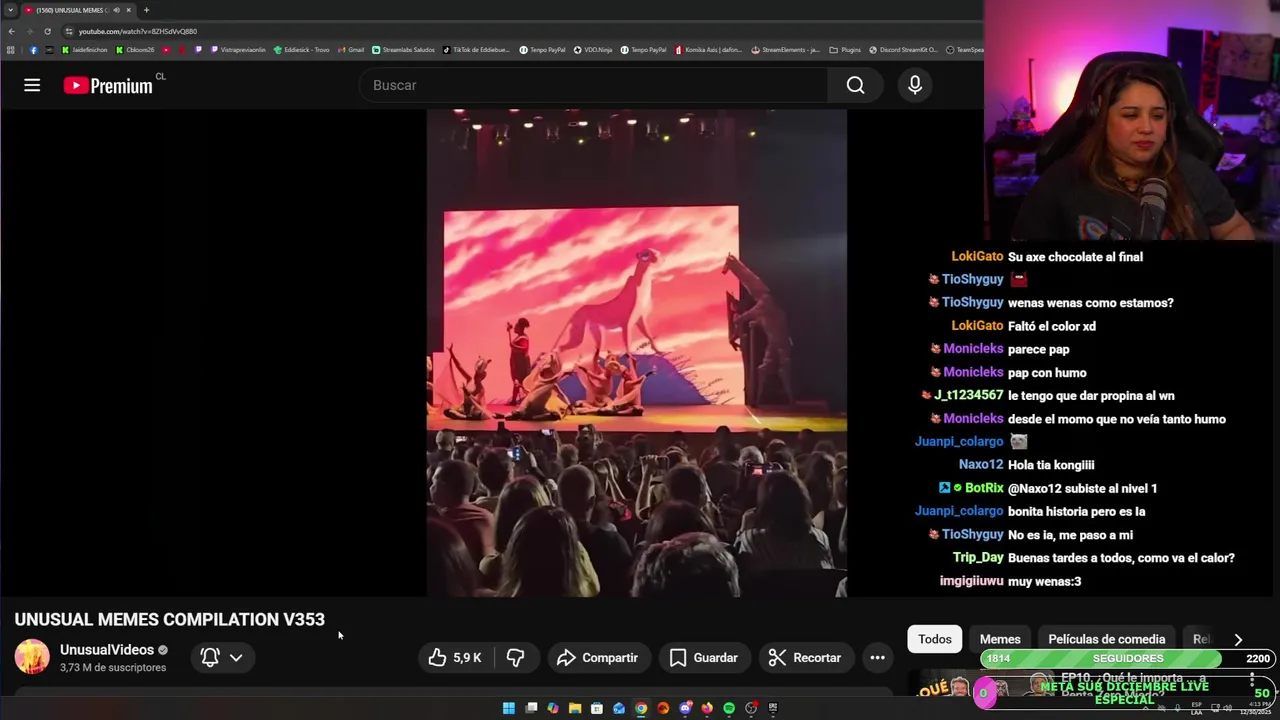Select the Todos filter chip
This screenshot has width=1280, height=720.
935,639
